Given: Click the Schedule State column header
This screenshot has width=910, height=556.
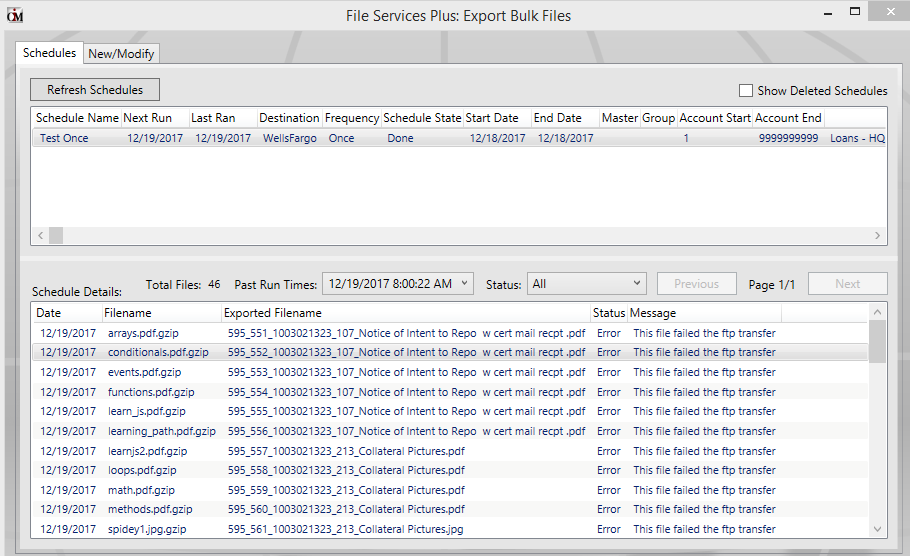Looking at the screenshot, I should click(422, 118).
